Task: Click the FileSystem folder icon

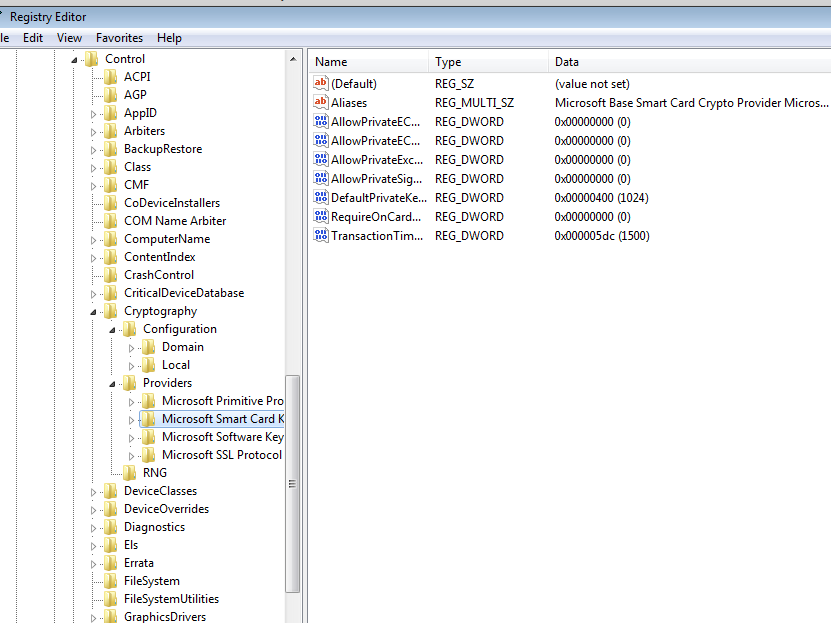Action: [111, 581]
